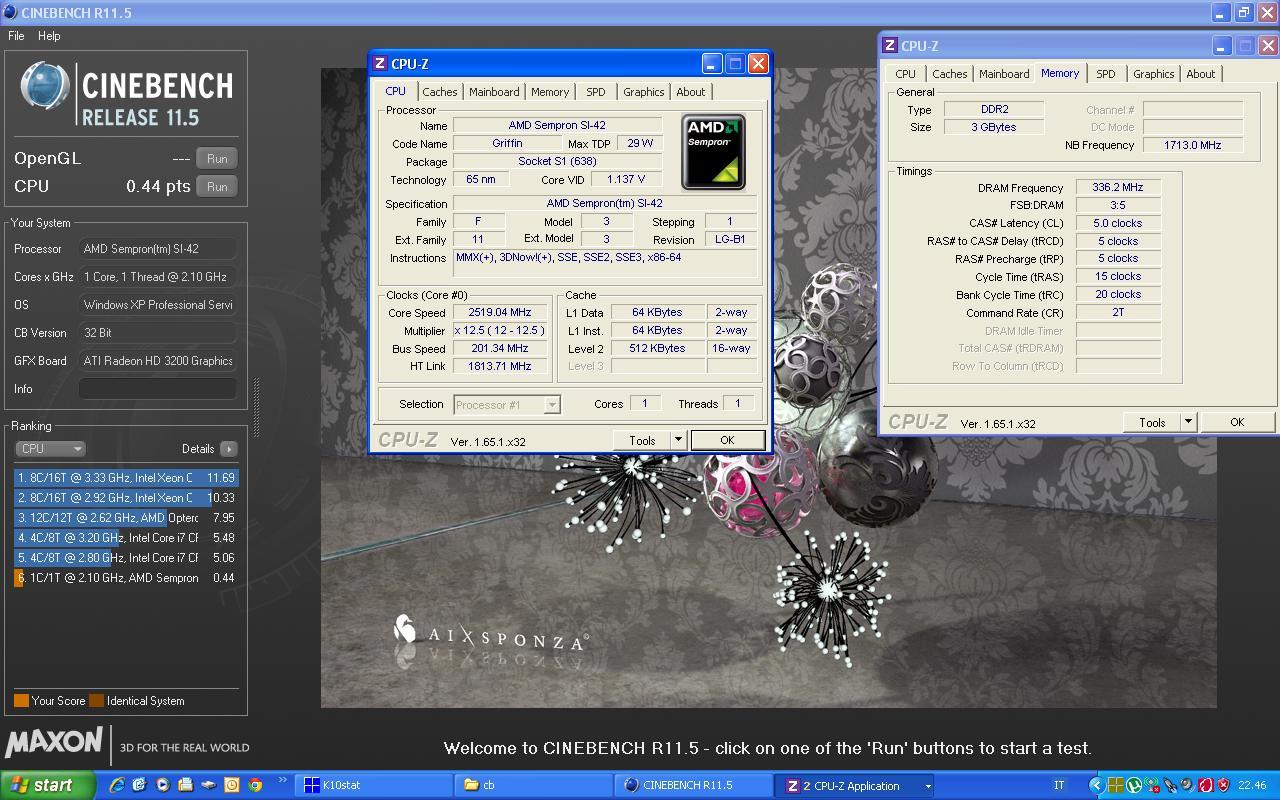The width and height of the screenshot is (1280, 800).
Task: Open SPD tab in right CPU-Z window
Action: (1105, 74)
